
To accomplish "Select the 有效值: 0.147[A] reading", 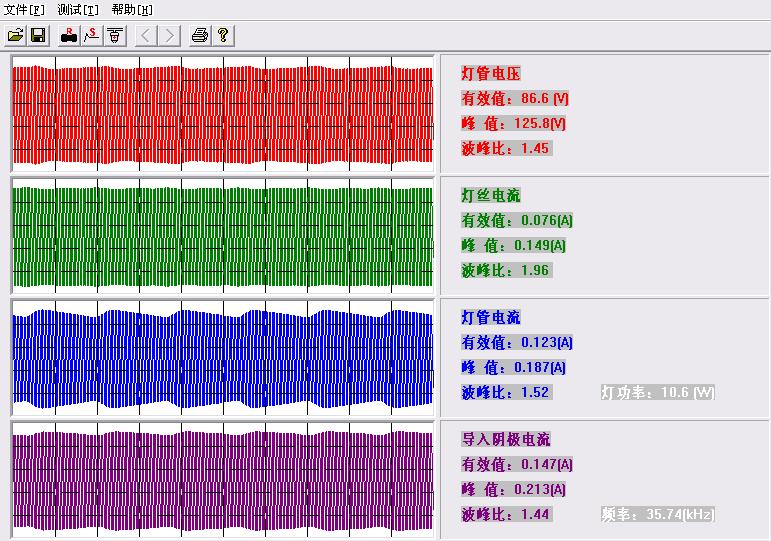I will tap(517, 464).
